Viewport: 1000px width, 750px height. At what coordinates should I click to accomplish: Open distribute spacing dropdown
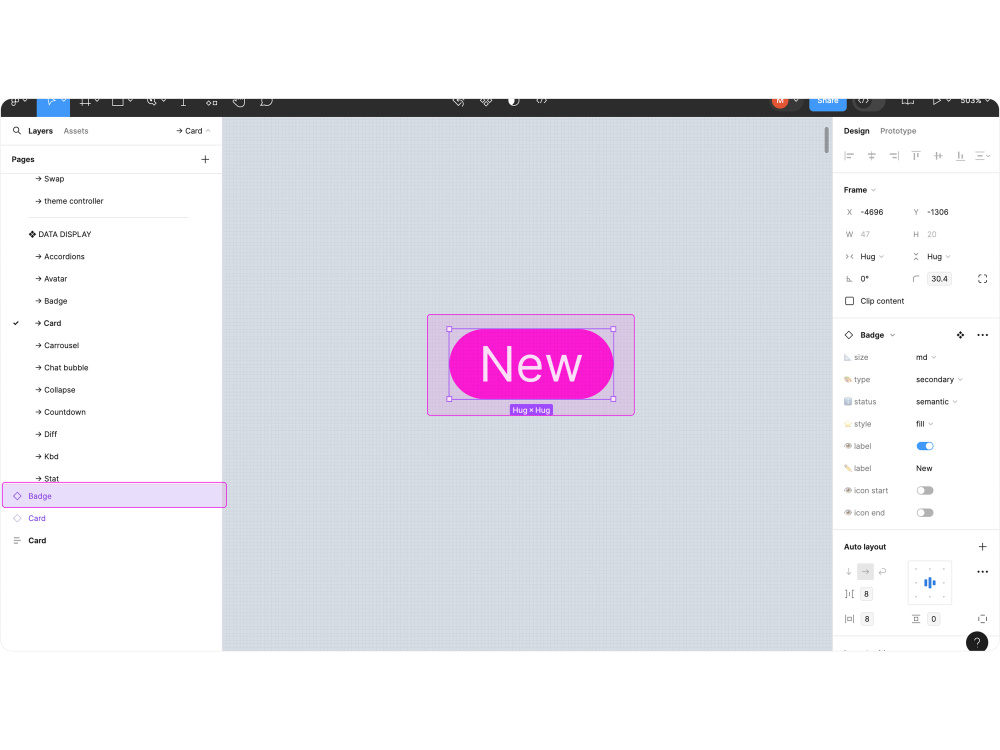click(x=982, y=156)
